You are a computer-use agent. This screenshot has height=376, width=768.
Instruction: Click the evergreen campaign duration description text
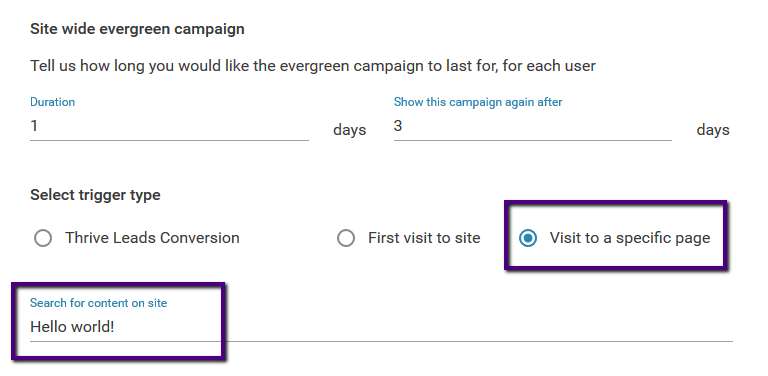tap(313, 66)
